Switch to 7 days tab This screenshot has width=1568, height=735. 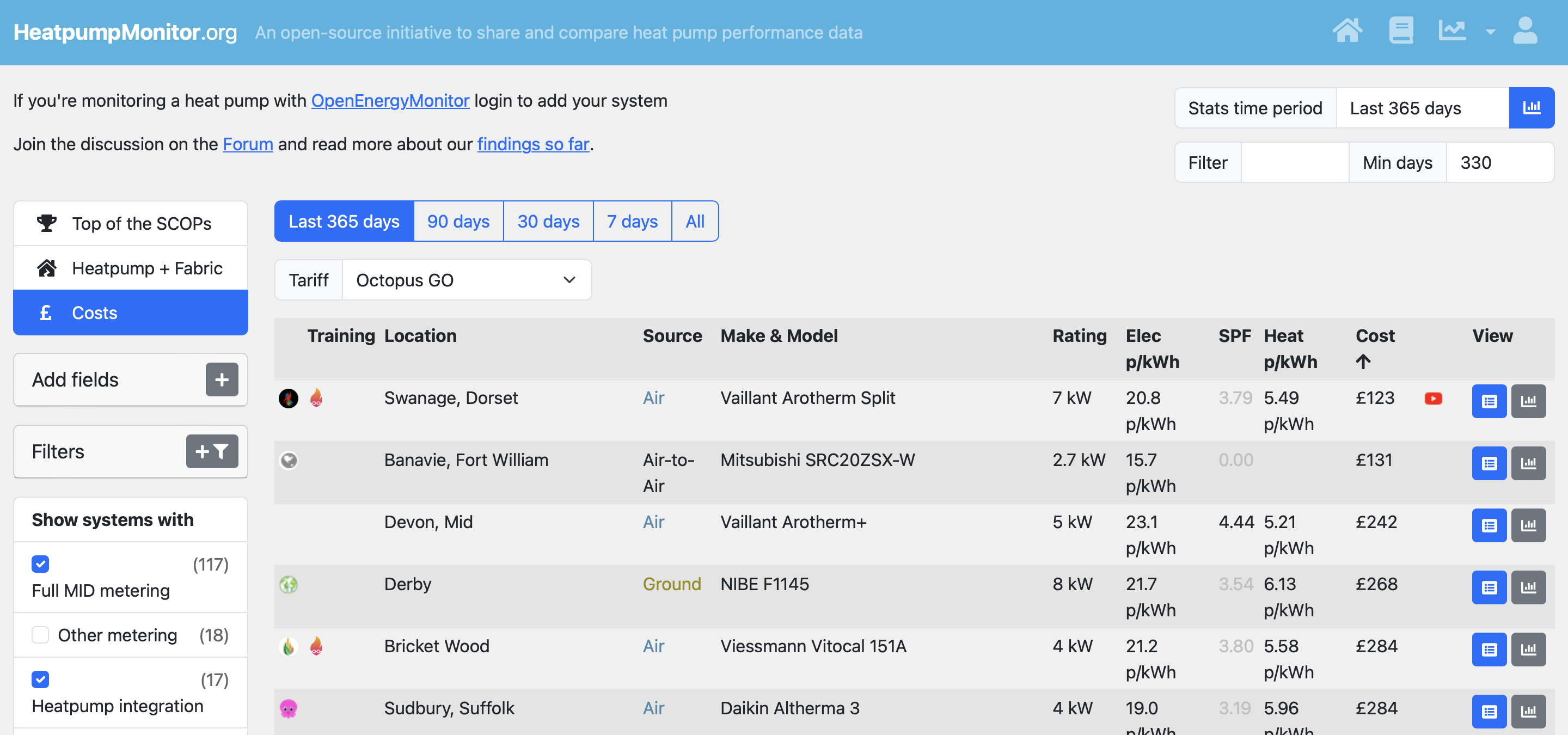(633, 222)
